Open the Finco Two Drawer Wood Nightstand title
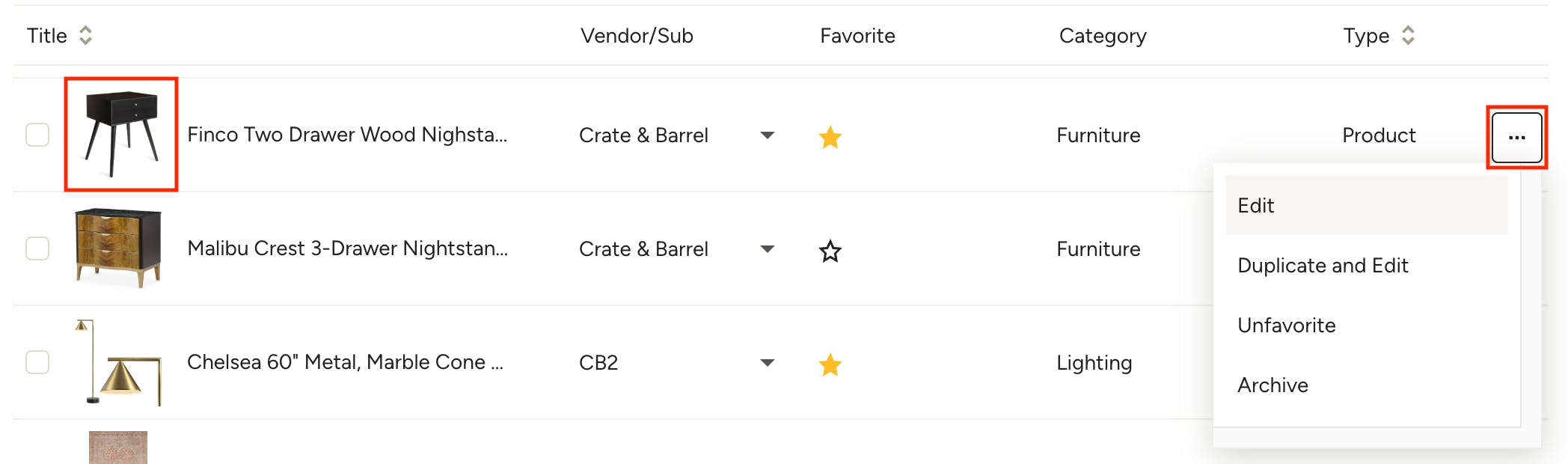The height and width of the screenshot is (464, 1568). point(347,135)
